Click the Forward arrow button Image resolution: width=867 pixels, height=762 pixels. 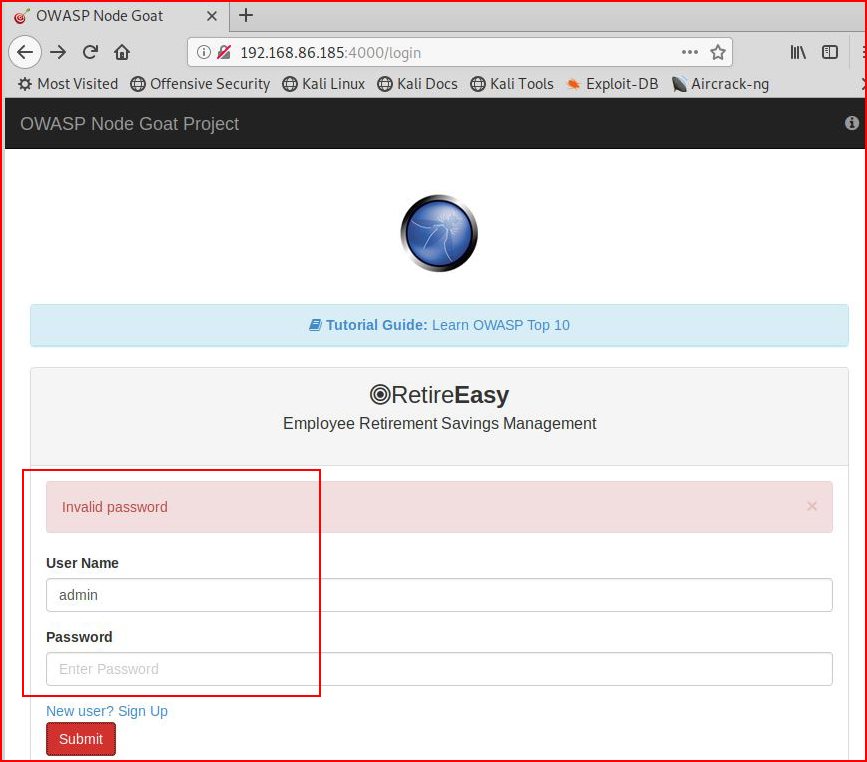pyautogui.click(x=58, y=53)
